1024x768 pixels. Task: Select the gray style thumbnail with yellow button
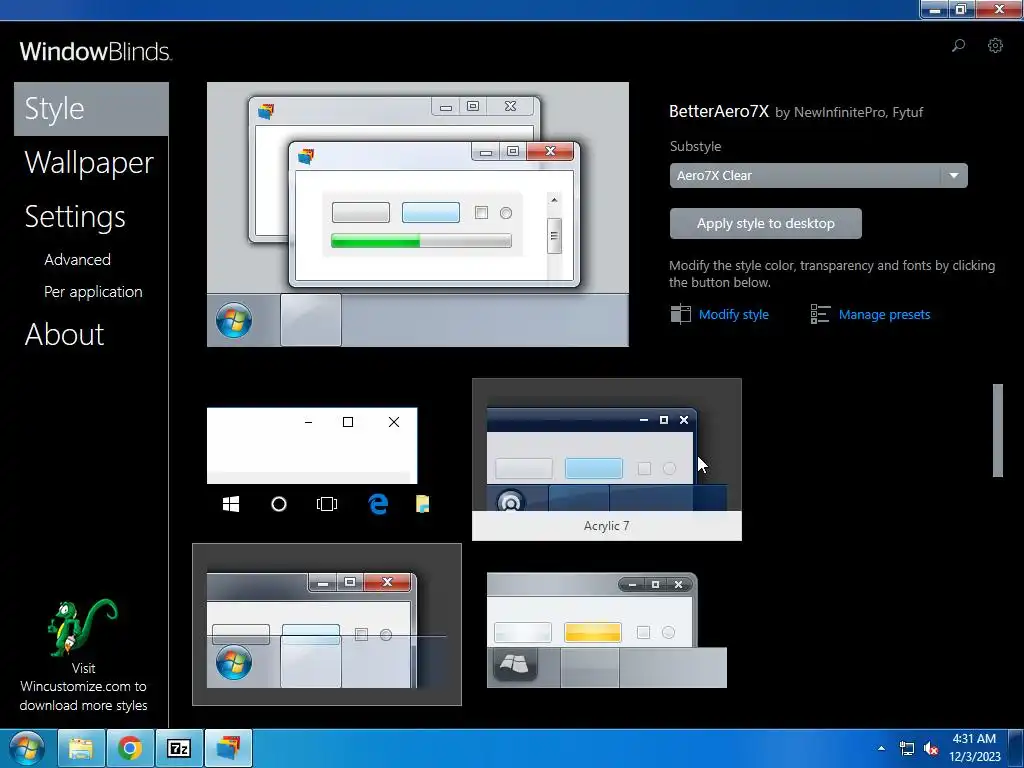[607, 630]
